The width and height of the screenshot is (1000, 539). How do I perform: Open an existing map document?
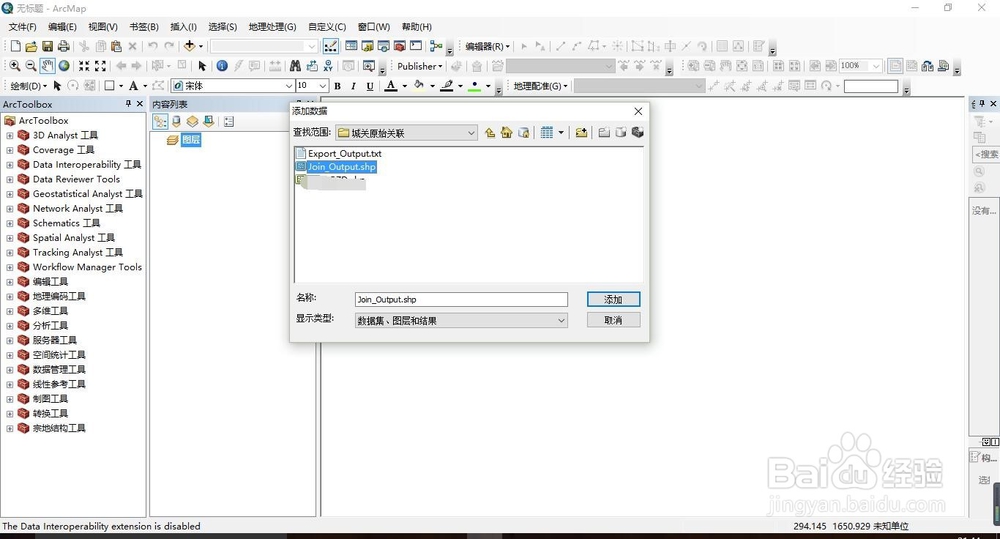[31, 46]
